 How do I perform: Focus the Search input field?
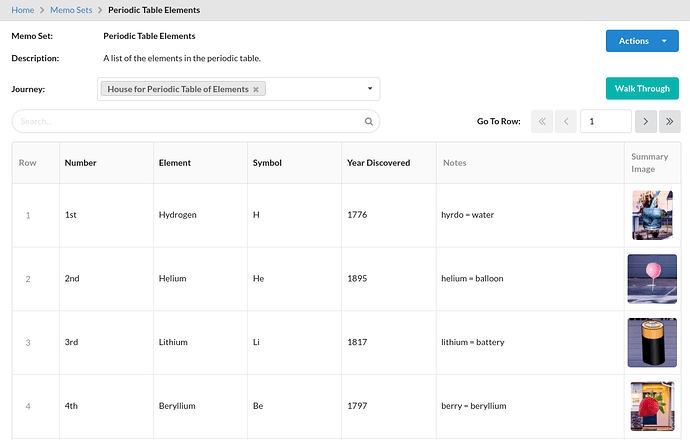(x=196, y=121)
